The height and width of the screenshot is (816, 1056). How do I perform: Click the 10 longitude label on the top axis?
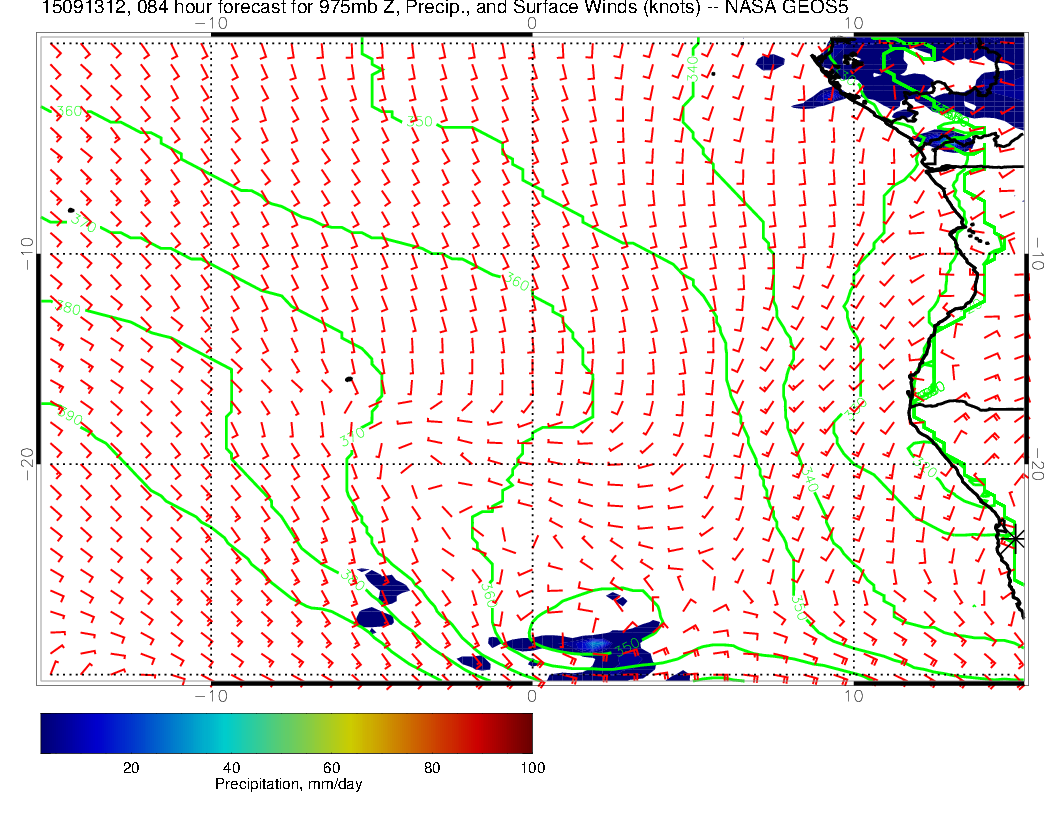point(852,23)
